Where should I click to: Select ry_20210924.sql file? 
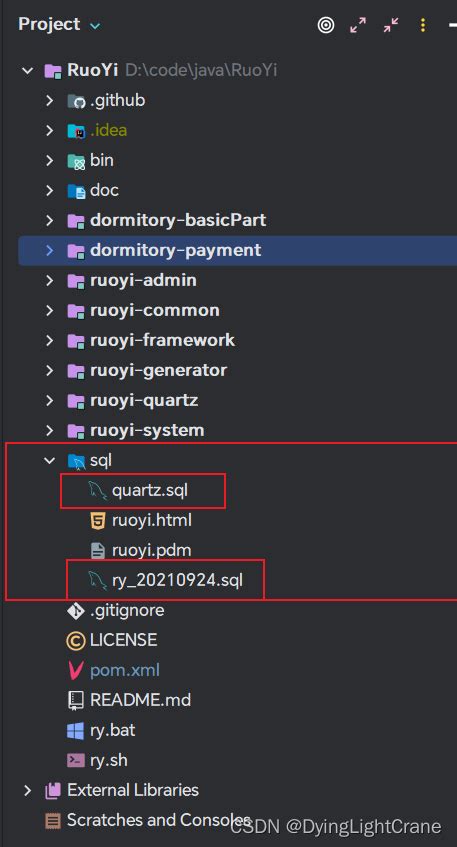(x=177, y=581)
